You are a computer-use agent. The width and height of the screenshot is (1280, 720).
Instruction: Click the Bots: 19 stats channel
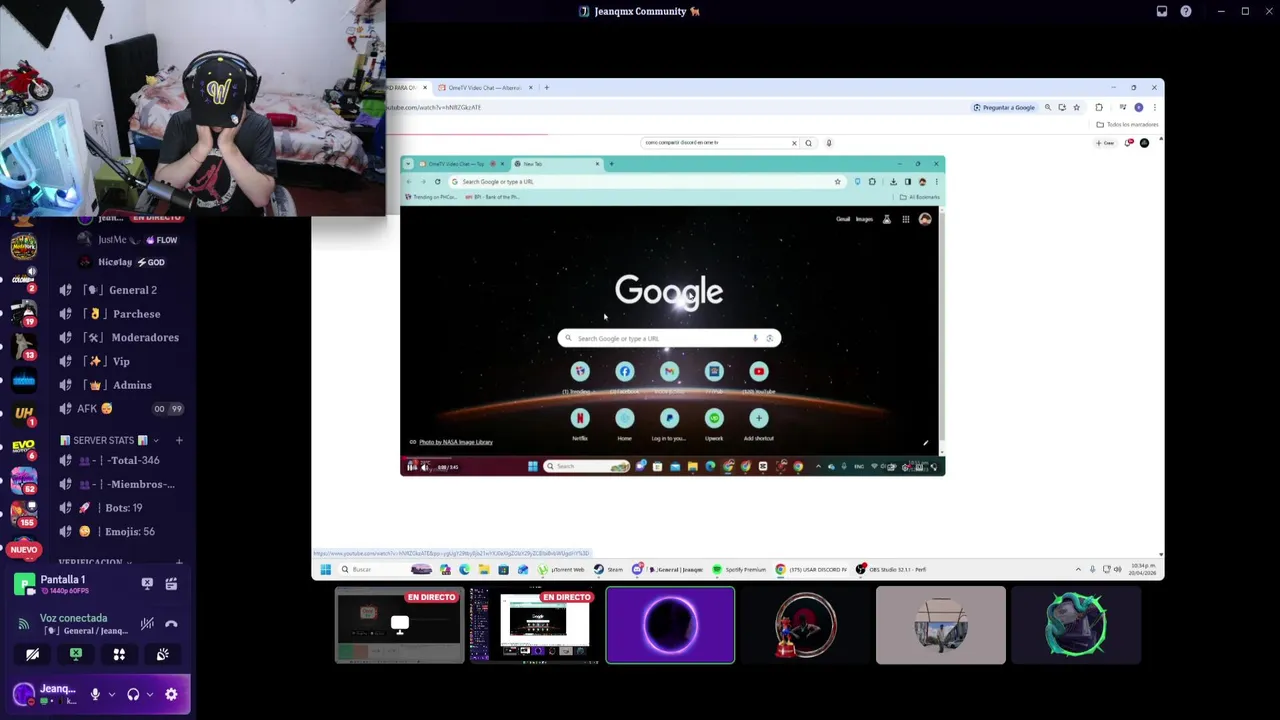coord(122,508)
